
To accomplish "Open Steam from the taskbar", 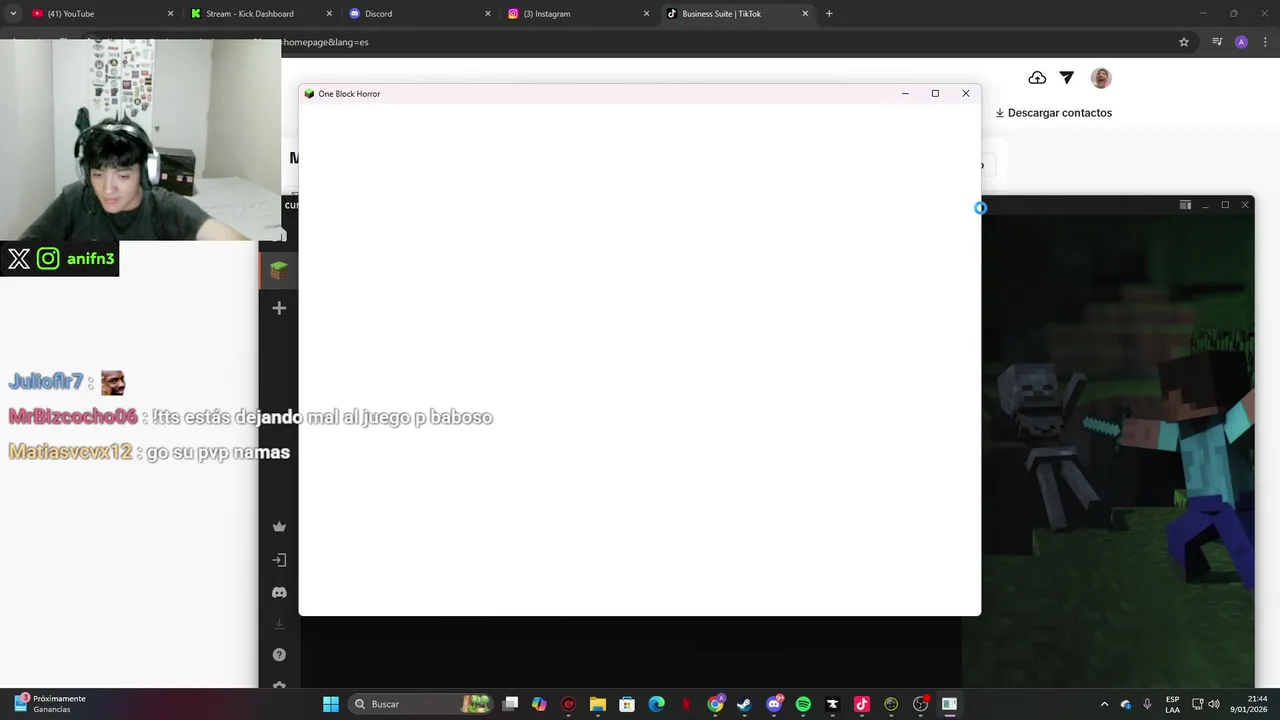I will pyautogui.click(x=744, y=704).
